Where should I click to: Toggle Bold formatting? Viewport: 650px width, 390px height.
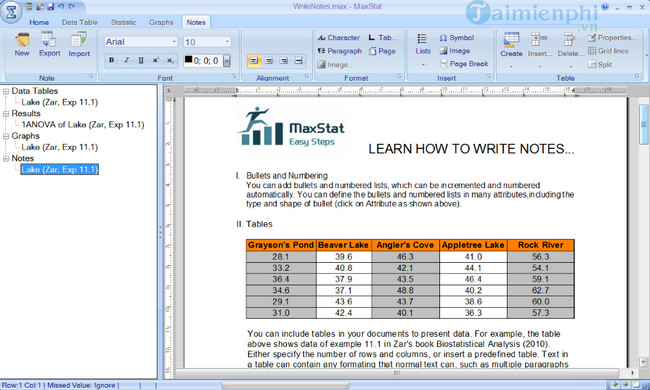click(111, 61)
